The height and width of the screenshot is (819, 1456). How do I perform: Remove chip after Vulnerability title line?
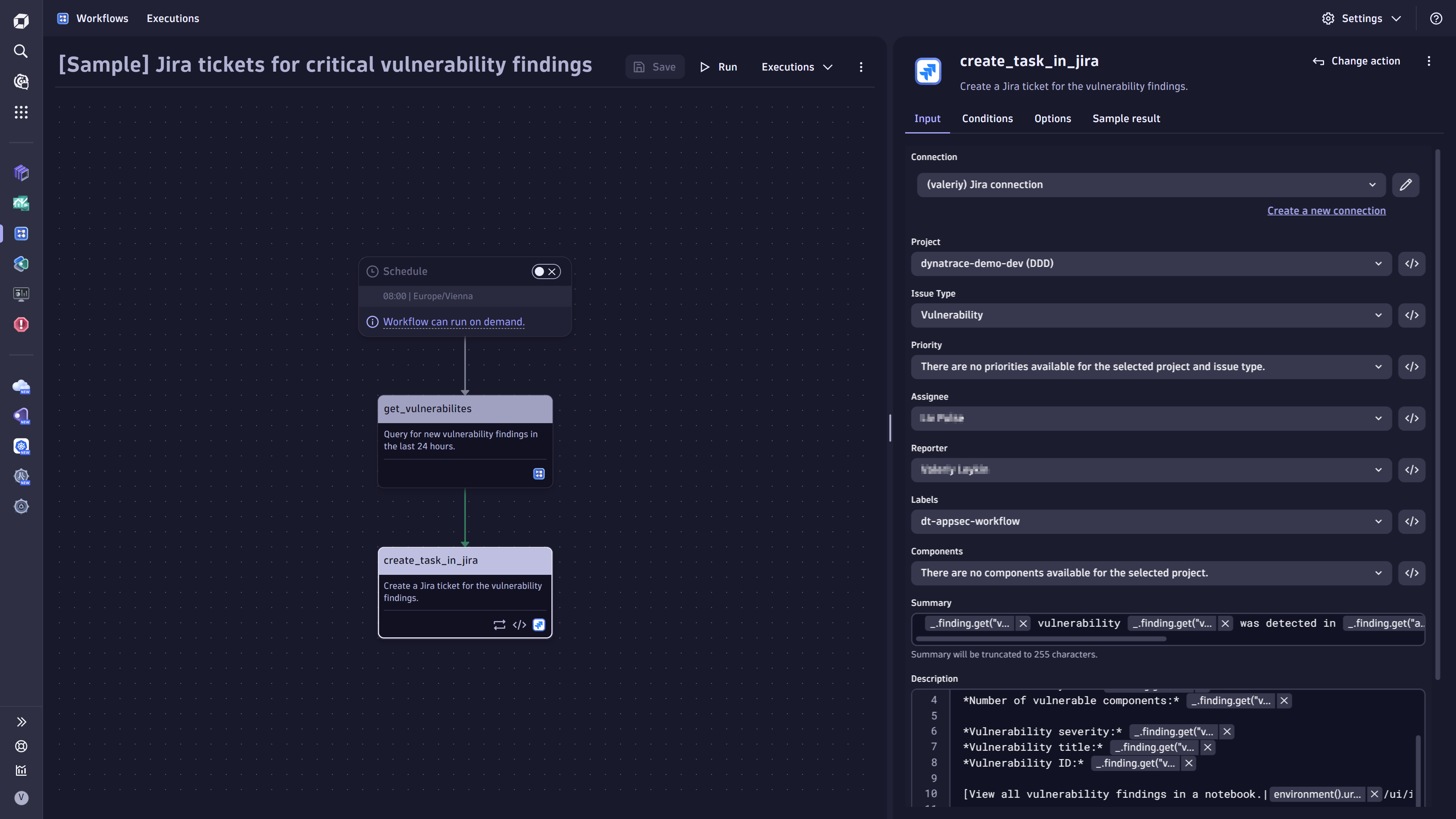[x=1208, y=747]
